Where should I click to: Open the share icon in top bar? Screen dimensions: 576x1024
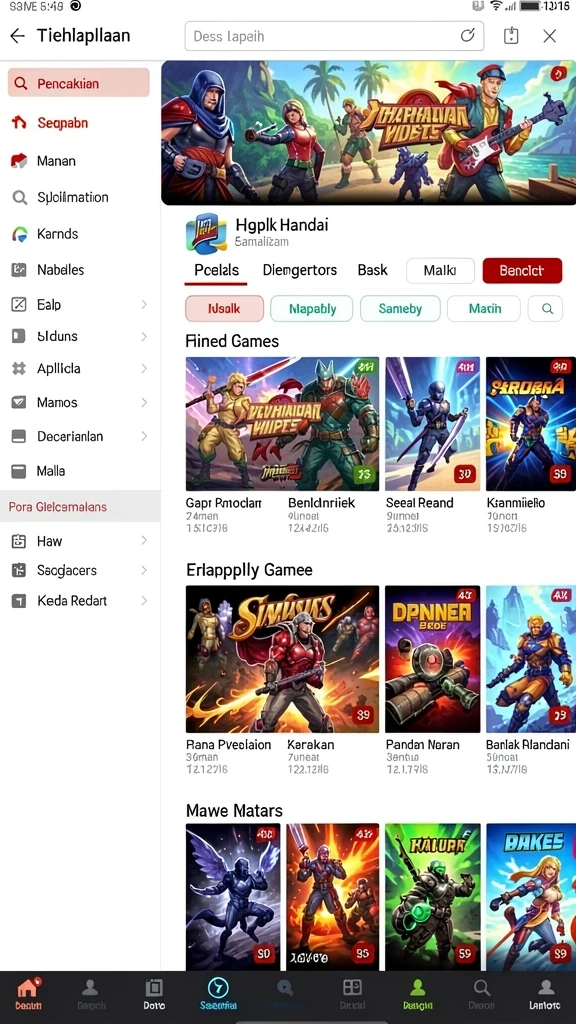pos(511,36)
